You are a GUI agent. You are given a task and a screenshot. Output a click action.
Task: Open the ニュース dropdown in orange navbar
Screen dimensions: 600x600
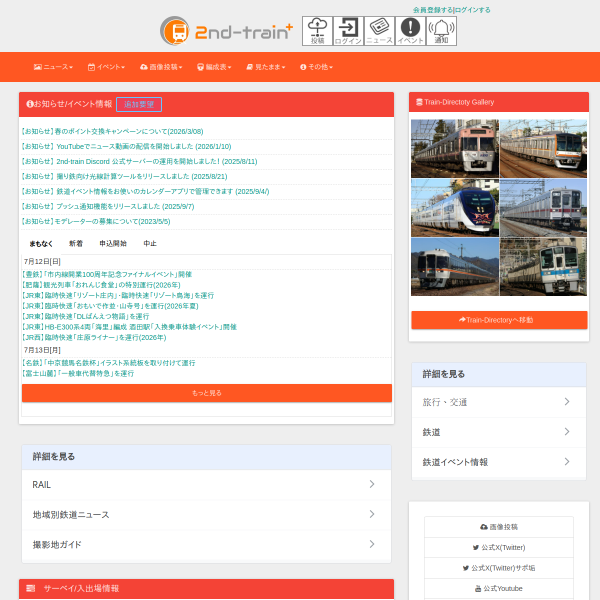(x=53, y=67)
